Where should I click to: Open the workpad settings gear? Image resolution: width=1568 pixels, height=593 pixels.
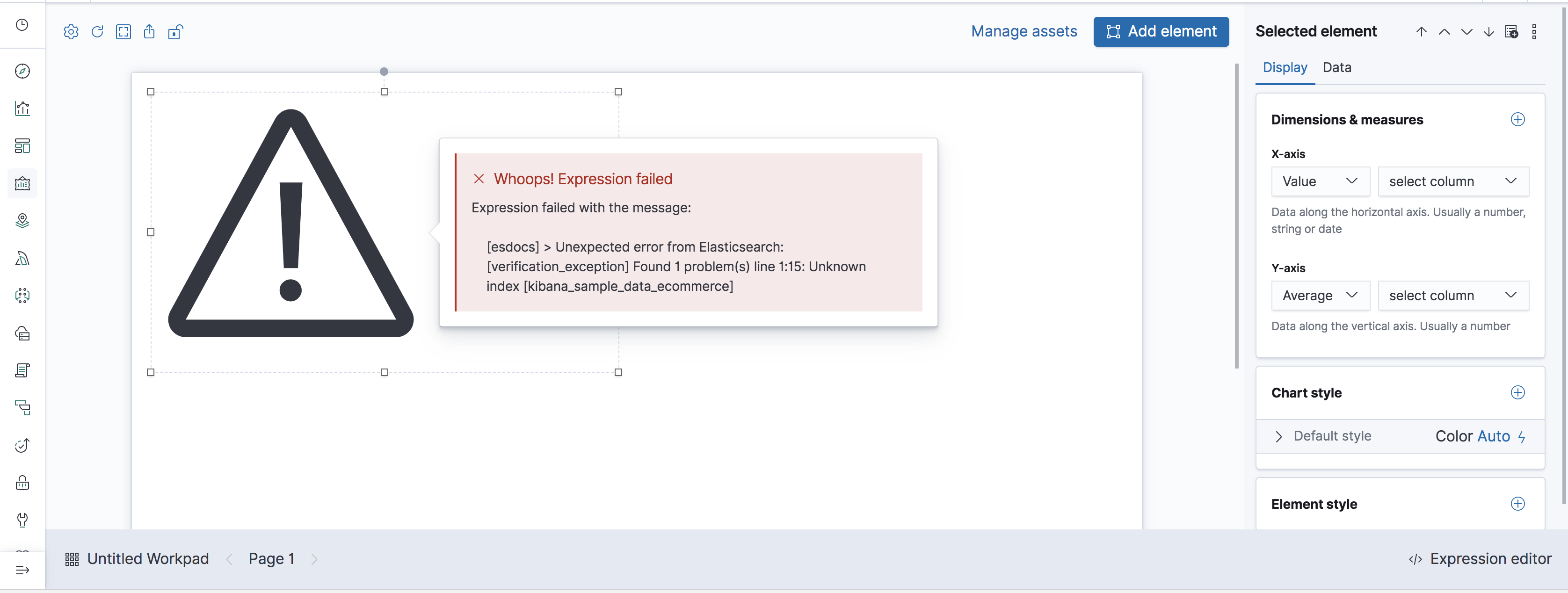[x=71, y=32]
